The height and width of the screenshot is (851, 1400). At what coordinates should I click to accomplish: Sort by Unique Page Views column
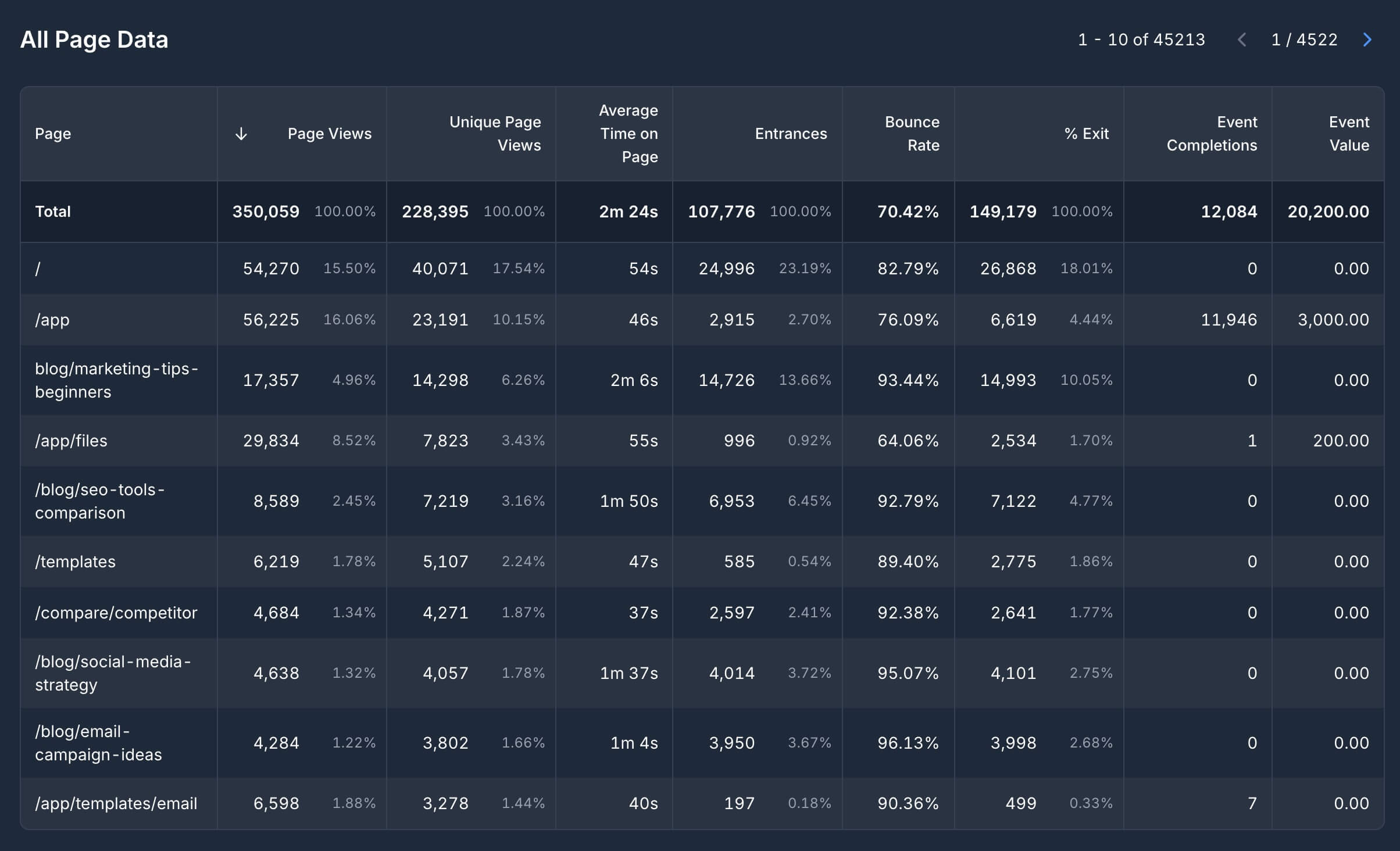(x=495, y=134)
